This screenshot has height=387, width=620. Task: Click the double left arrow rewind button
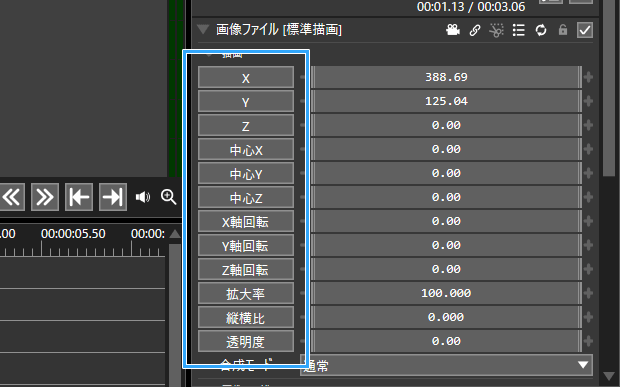coord(12,197)
